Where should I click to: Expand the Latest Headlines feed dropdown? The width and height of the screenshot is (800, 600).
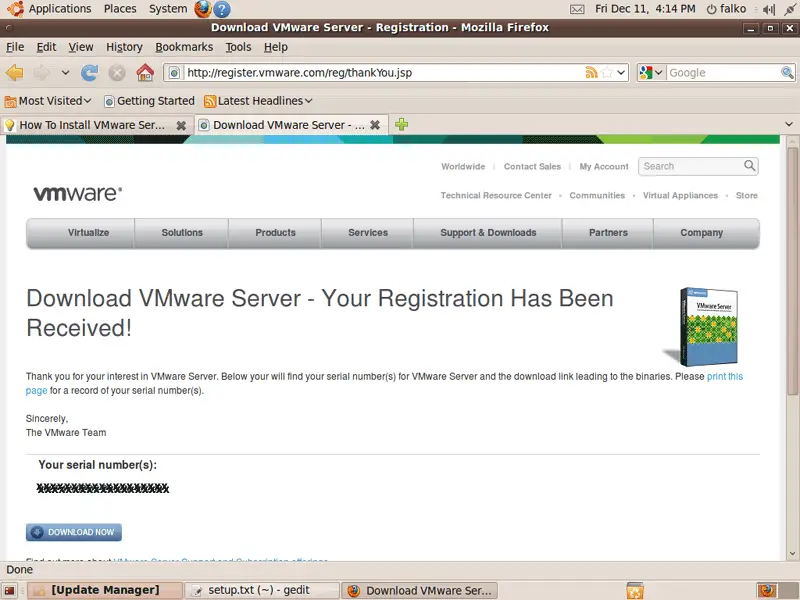coord(258,101)
